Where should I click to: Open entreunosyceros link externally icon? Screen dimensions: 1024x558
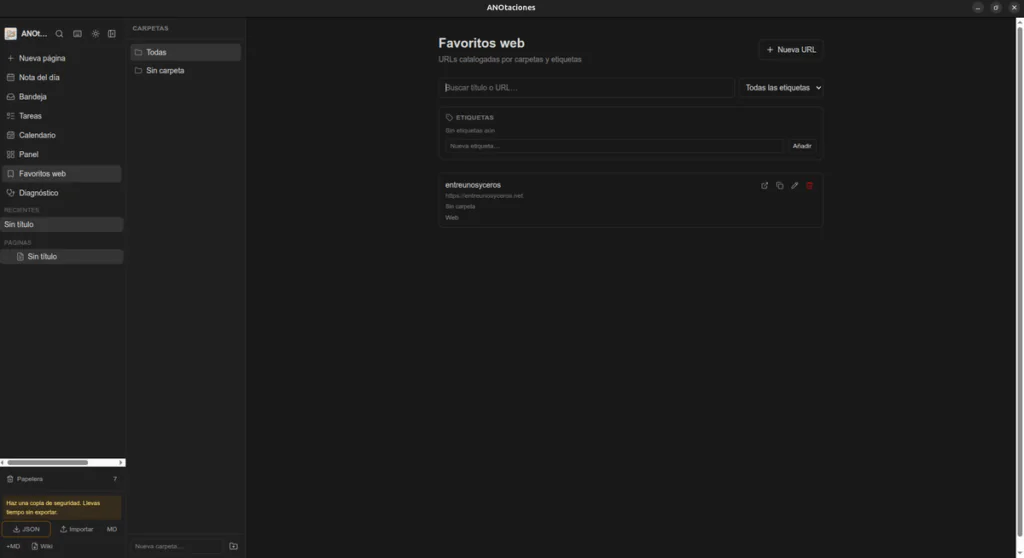[x=765, y=186]
